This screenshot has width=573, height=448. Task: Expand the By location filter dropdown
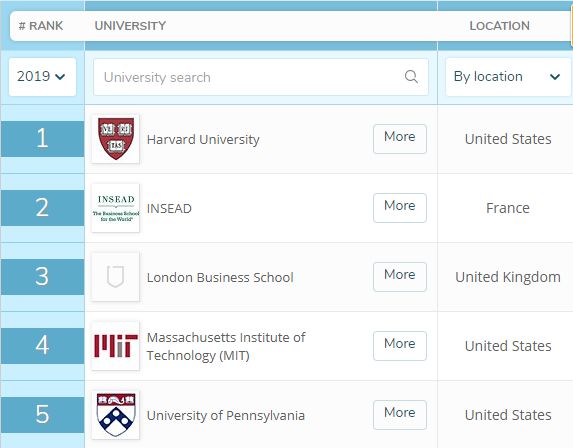point(508,77)
